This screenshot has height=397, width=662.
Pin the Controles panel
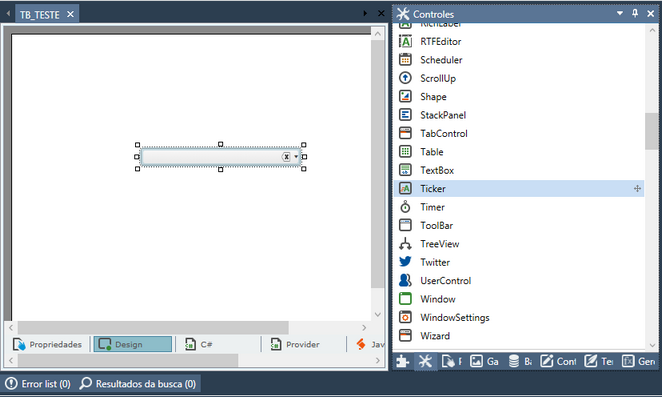coord(635,13)
